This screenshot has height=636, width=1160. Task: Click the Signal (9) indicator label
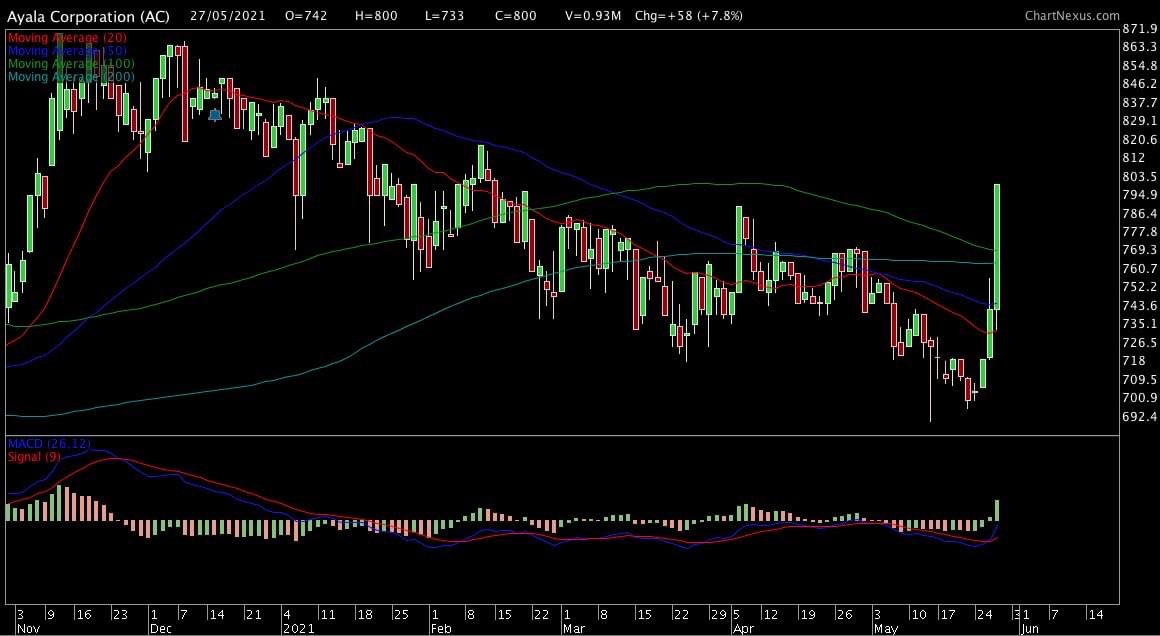(x=34, y=457)
